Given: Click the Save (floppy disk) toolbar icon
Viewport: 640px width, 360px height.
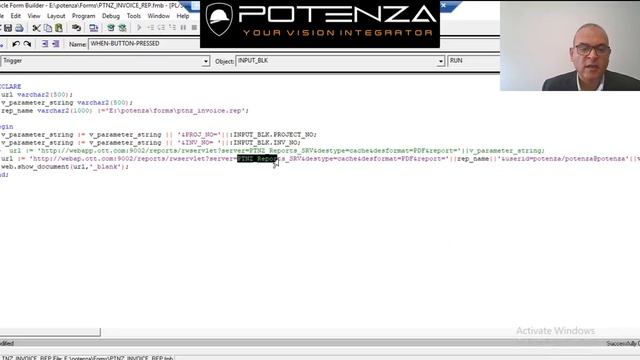Looking at the screenshot, I should point(8,28).
